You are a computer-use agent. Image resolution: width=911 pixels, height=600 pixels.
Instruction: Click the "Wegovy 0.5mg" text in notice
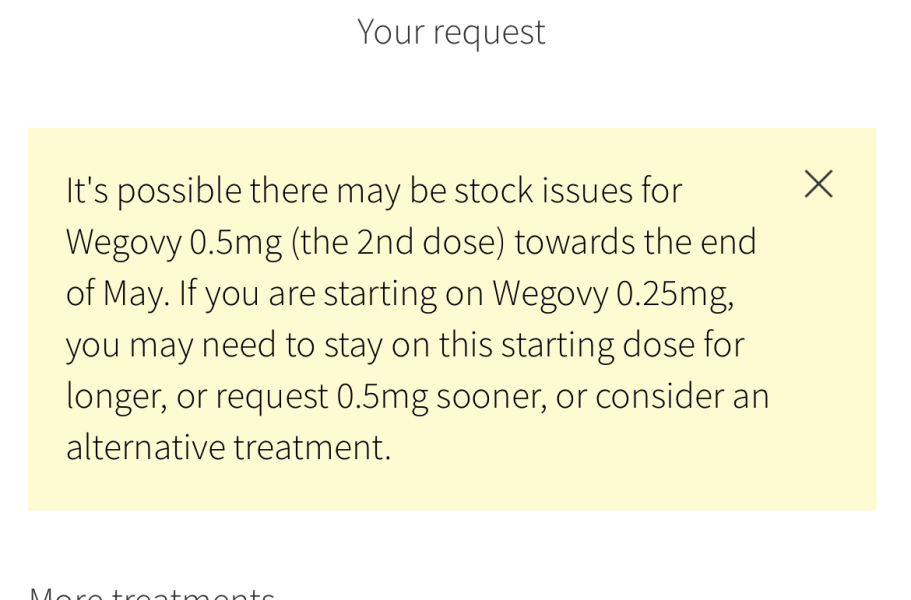click(173, 242)
